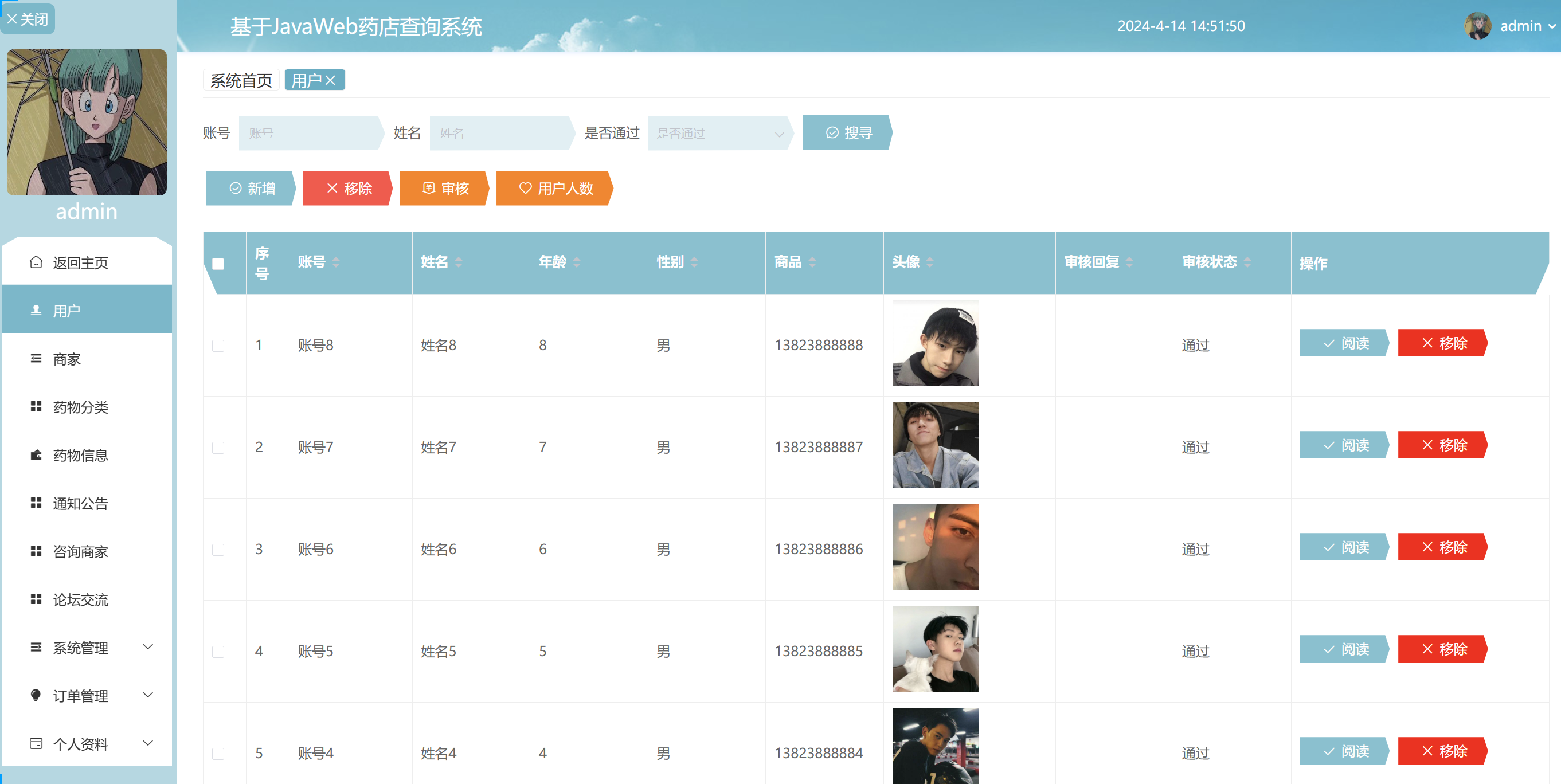
Task: Open 商家 in the sidebar menu
Action: pyautogui.click(x=66, y=359)
